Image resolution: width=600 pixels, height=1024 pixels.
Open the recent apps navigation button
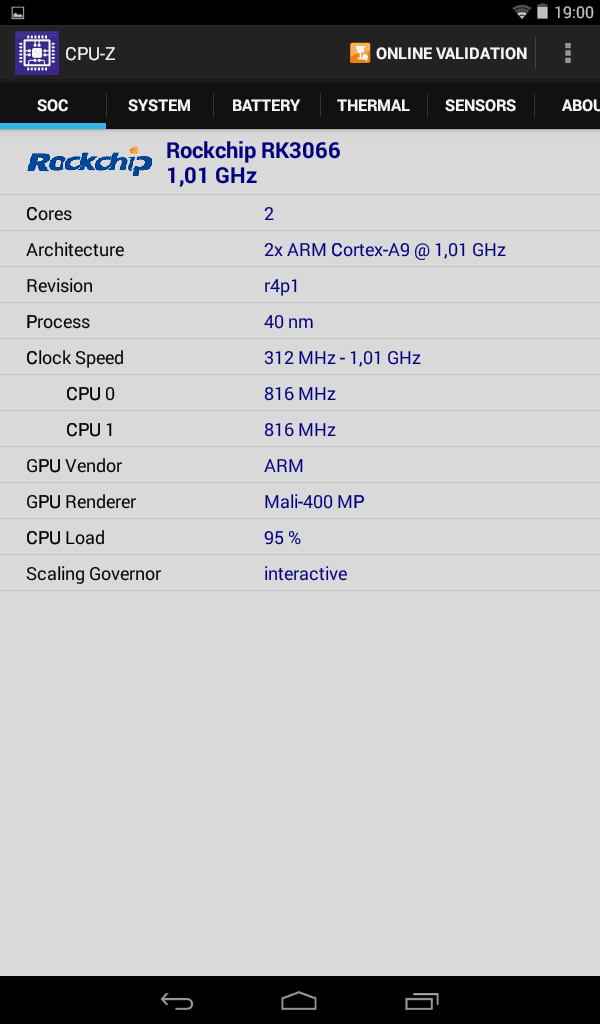tap(422, 1000)
